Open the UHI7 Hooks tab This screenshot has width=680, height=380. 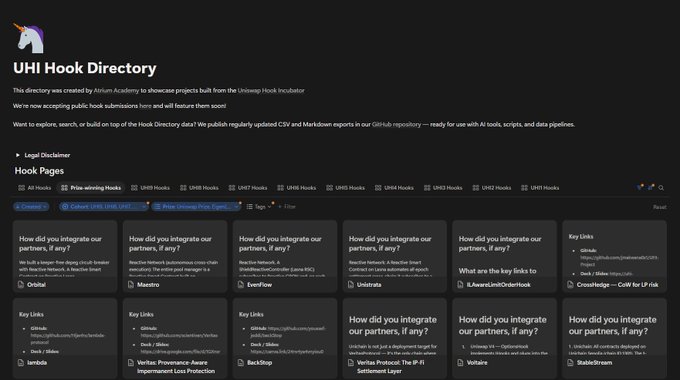(248, 188)
